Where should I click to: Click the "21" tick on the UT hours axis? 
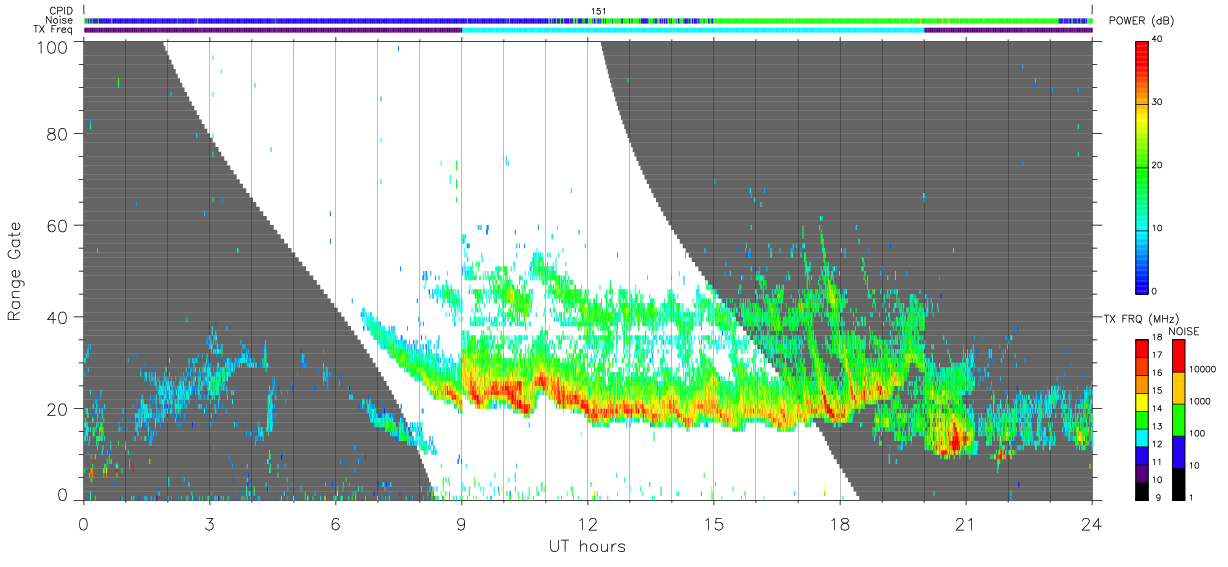coord(965,523)
